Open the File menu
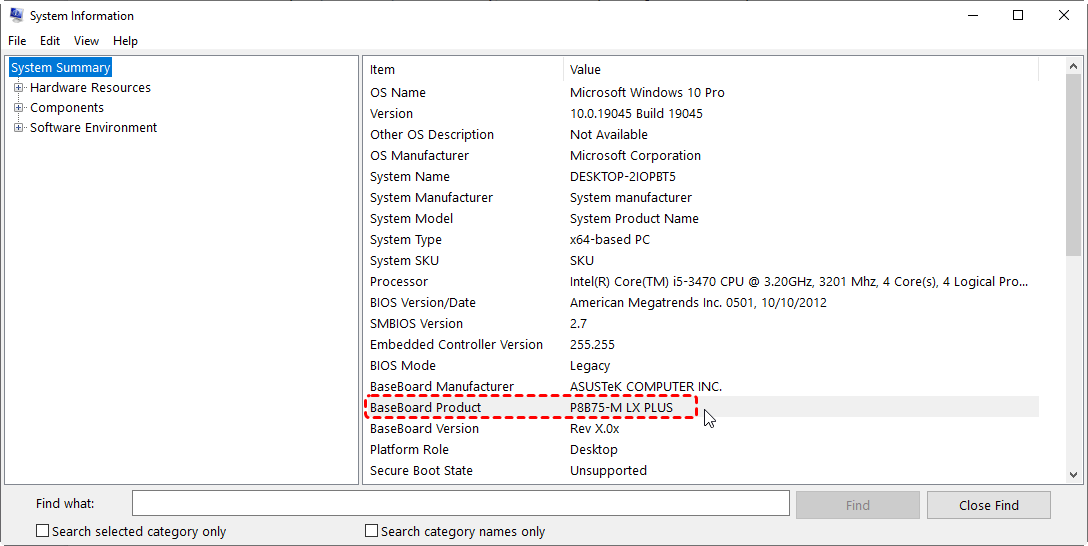This screenshot has height=546, width=1088. [17, 41]
